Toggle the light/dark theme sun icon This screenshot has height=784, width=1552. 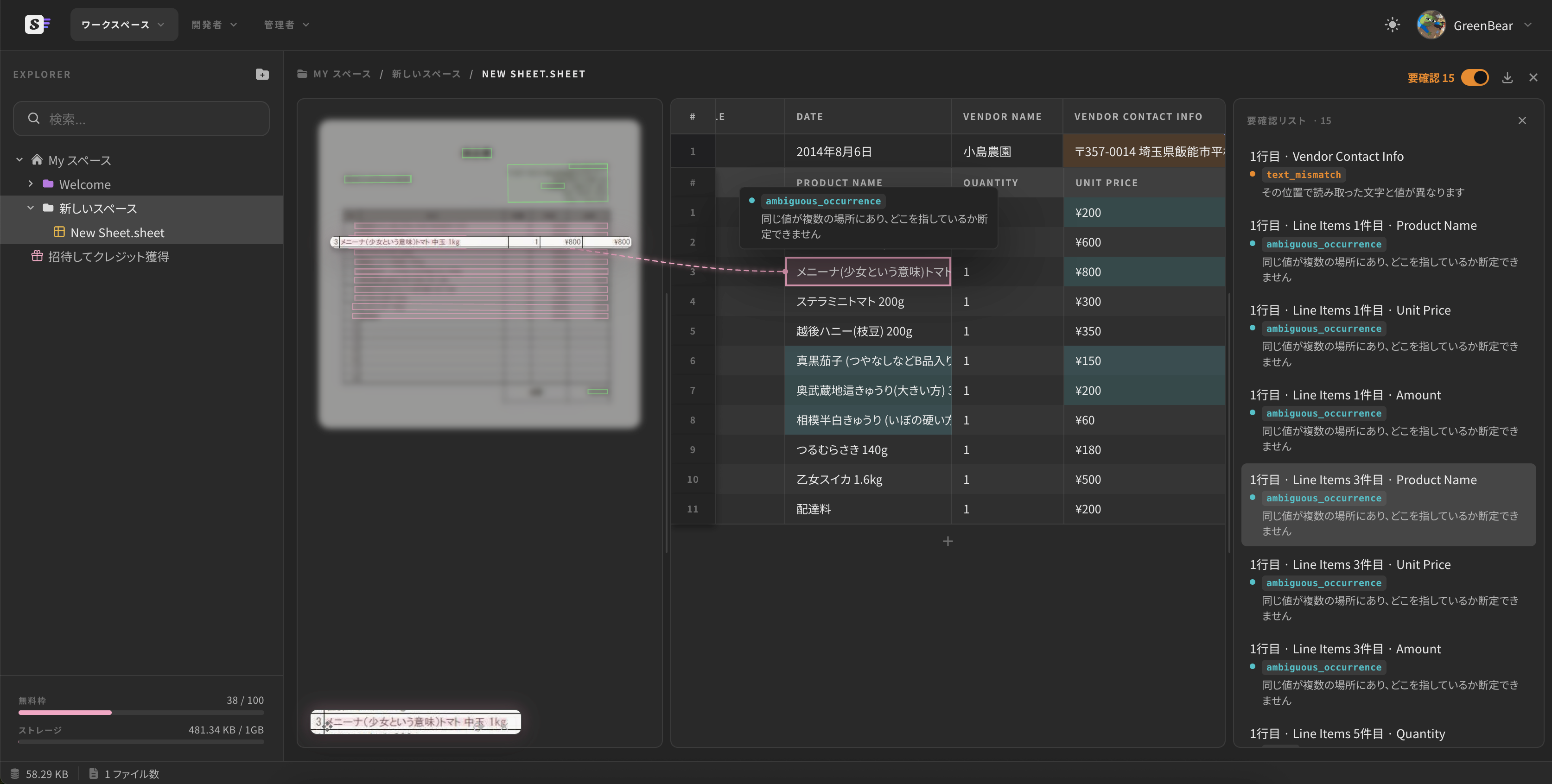tap(1392, 25)
